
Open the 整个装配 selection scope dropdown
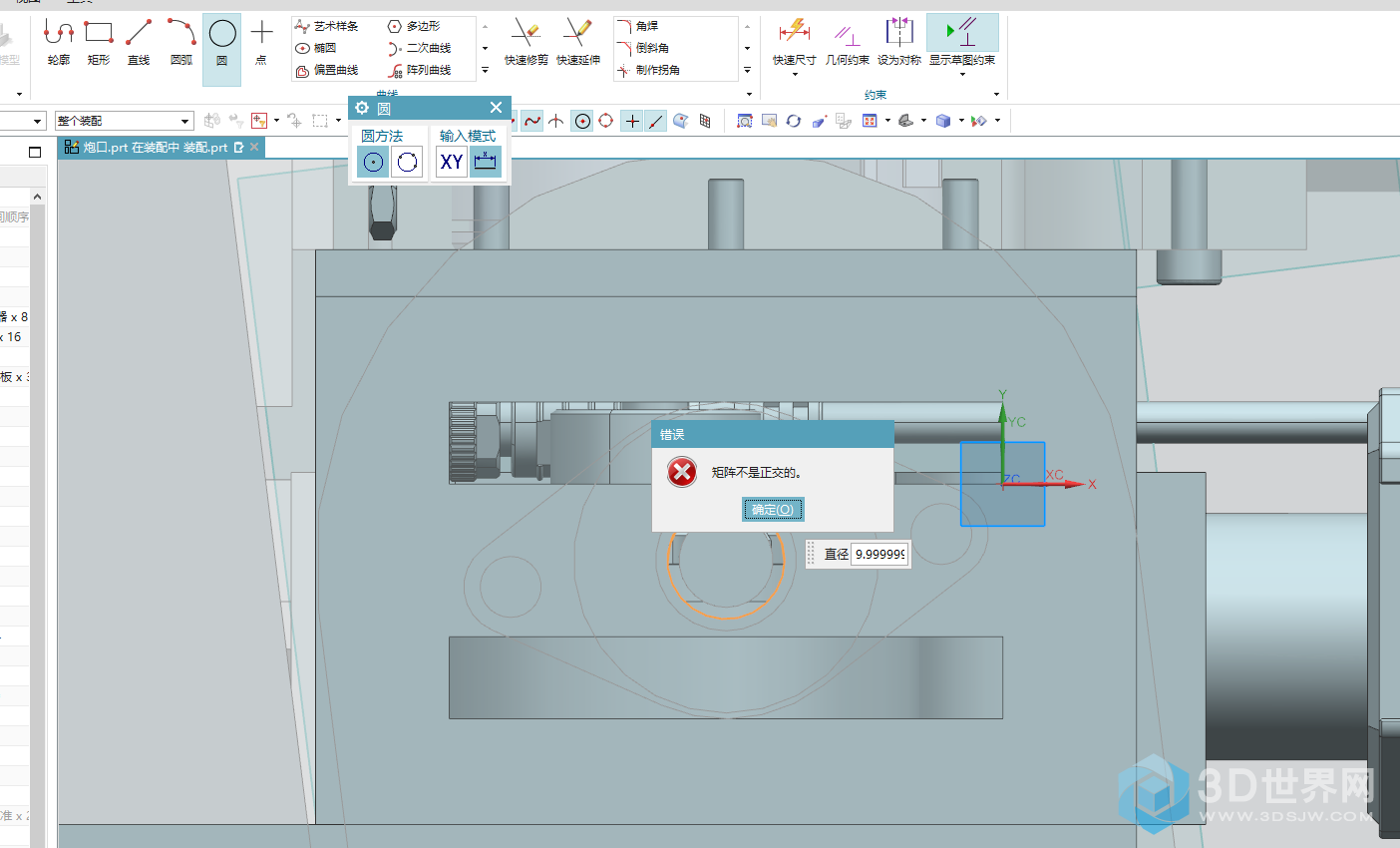tap(124, 121)
